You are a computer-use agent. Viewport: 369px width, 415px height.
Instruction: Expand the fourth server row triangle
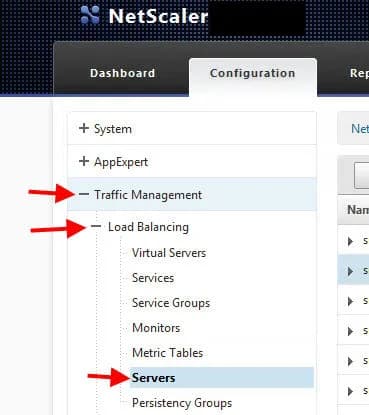(350, 331)
